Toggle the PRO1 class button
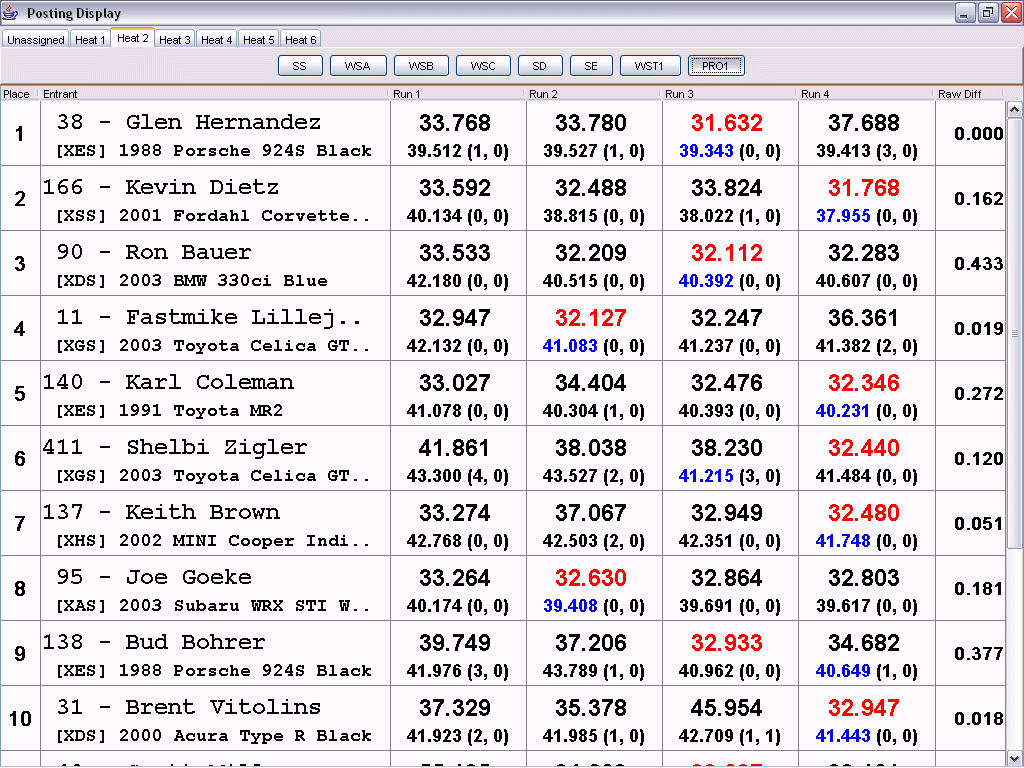1024x768 pixels. (x=716, y=66)
